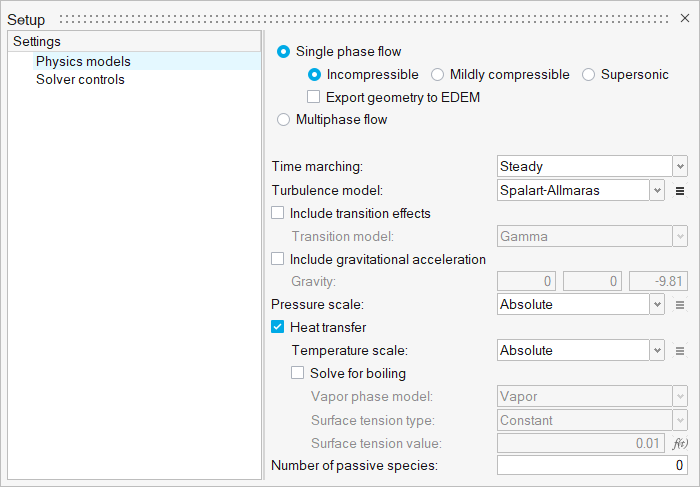Select Physics models in the settings tree
The height and width of the screenshot is (487, 700).
click(x=83, y=61)
